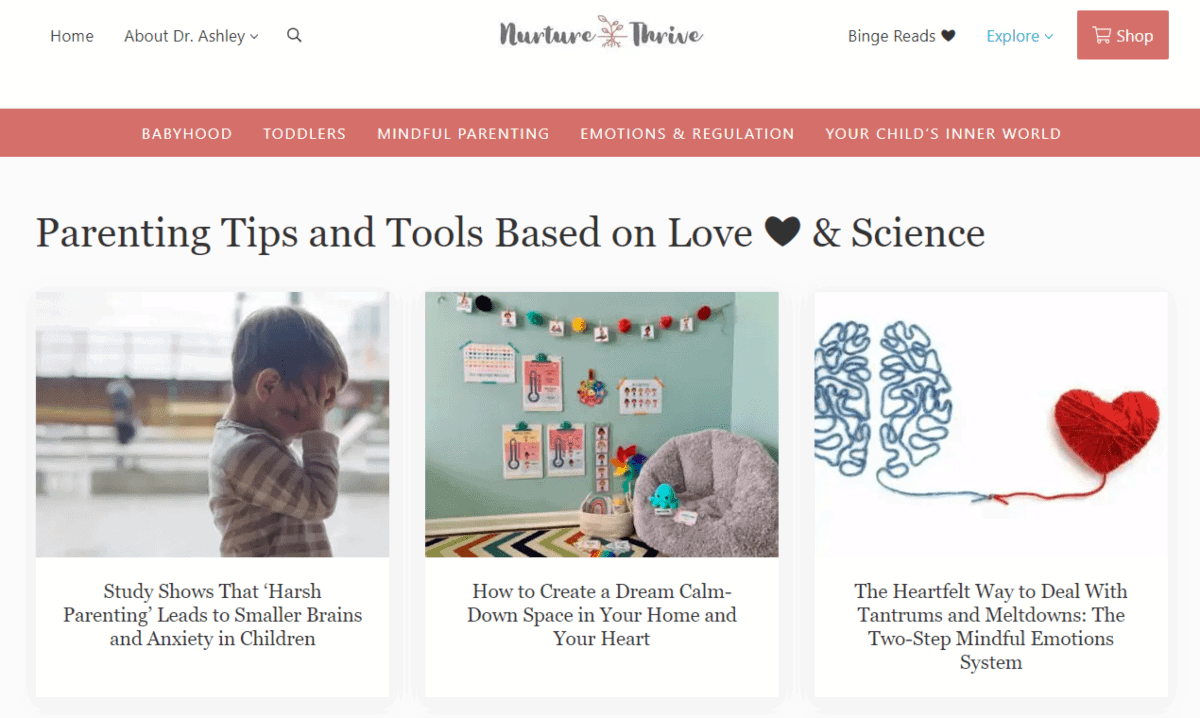
Task: Click the heart symbol in the page headline
Action: 783,231
